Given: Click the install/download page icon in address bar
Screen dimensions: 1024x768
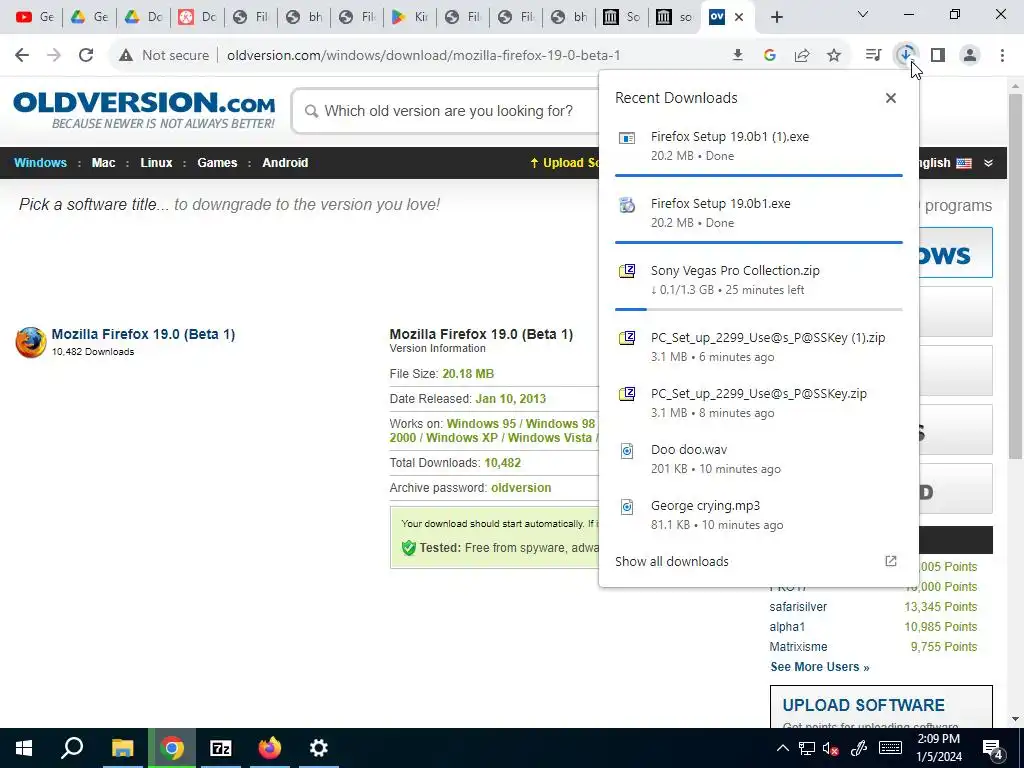Looking at the screenshot, I should pyautogui.click(x=737, y=56).
